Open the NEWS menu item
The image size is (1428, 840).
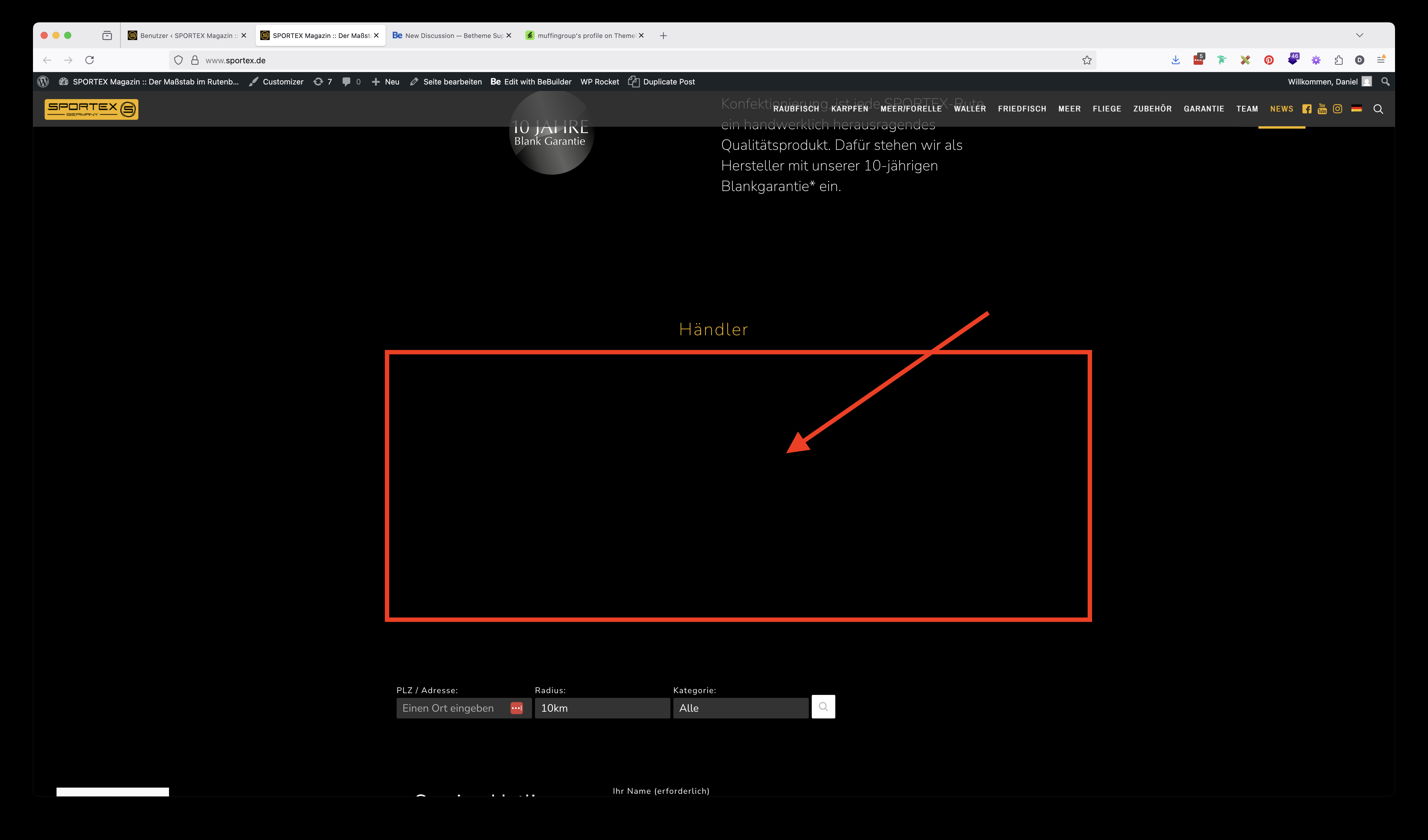pos(1281,109)
